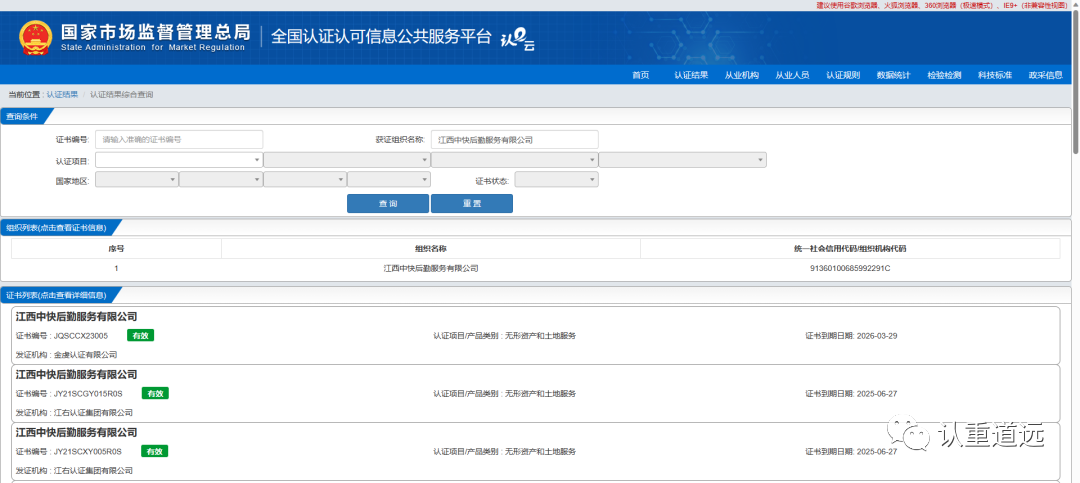Click issuer 金虔认证有限公司
This screenshot has width=1080, height=483.
point(85,355)
